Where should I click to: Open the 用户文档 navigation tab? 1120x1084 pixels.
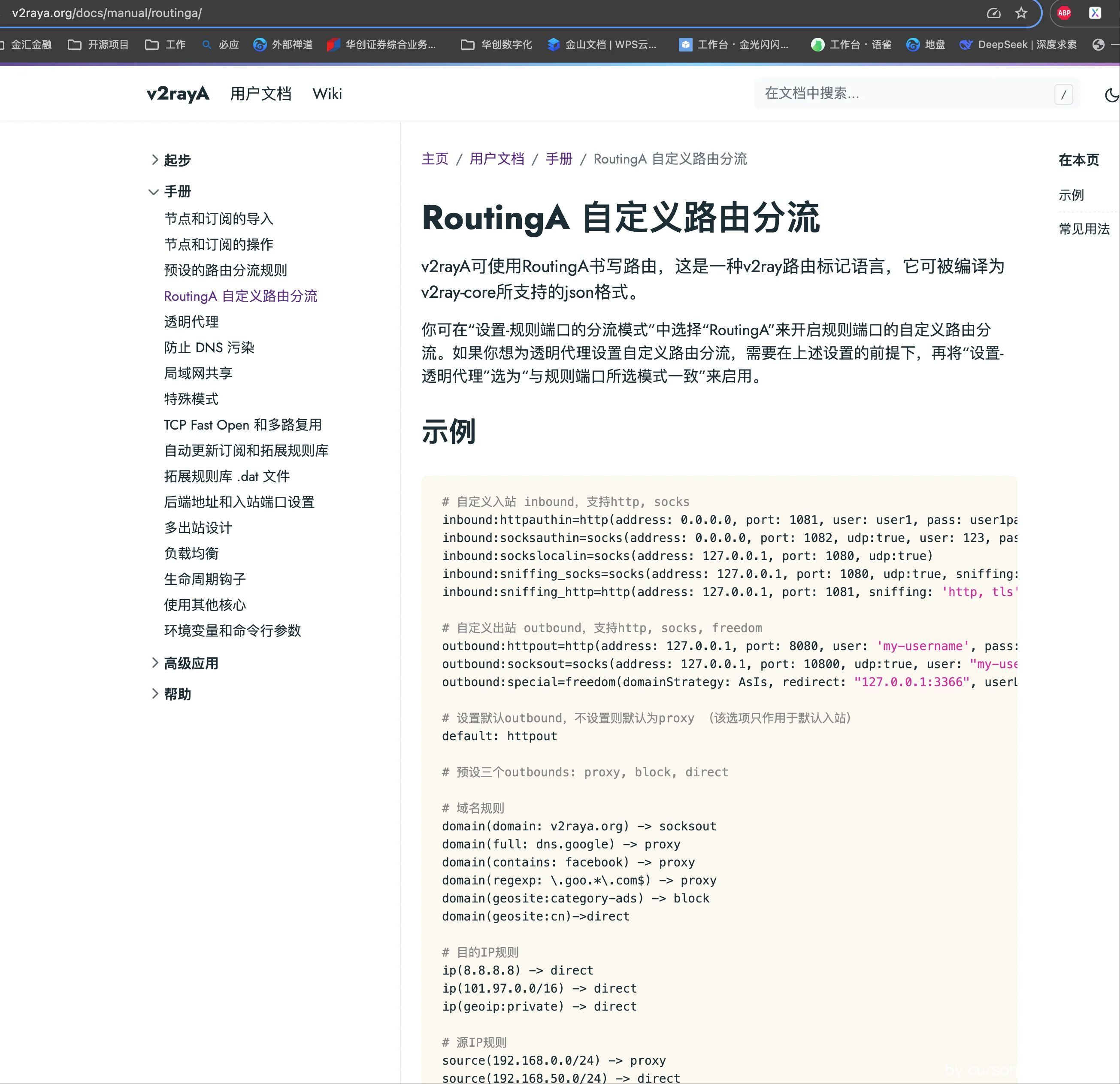point(260,94)
